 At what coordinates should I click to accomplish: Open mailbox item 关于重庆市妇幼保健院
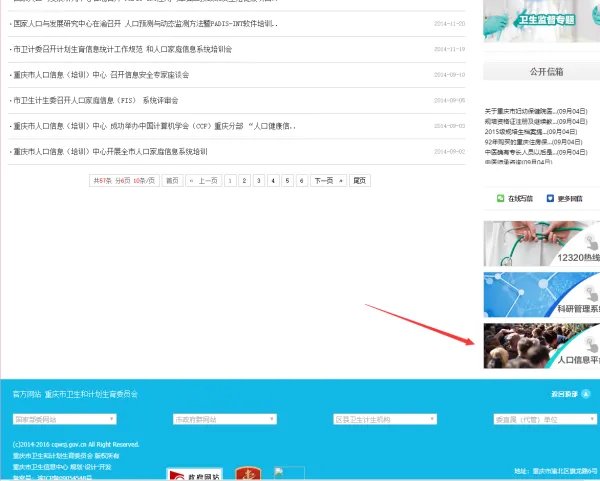tap(536, 111)
